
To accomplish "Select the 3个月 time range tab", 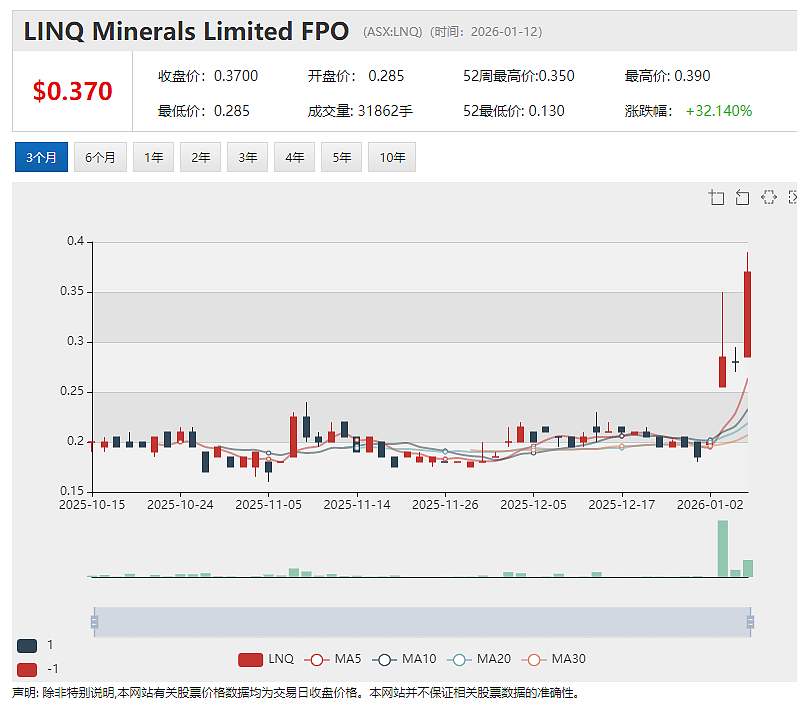I will (41, 157).
